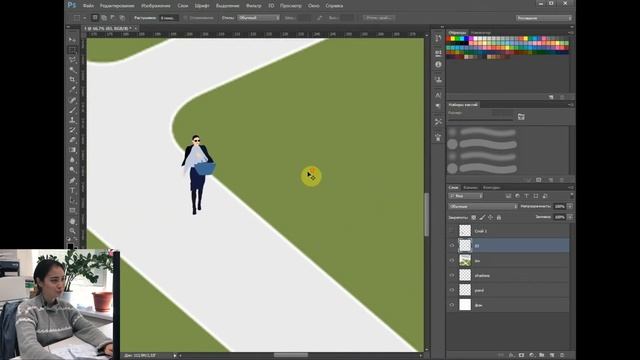
Task: Open the Стиль dropdown in options bar
Action: click(259, 18)
